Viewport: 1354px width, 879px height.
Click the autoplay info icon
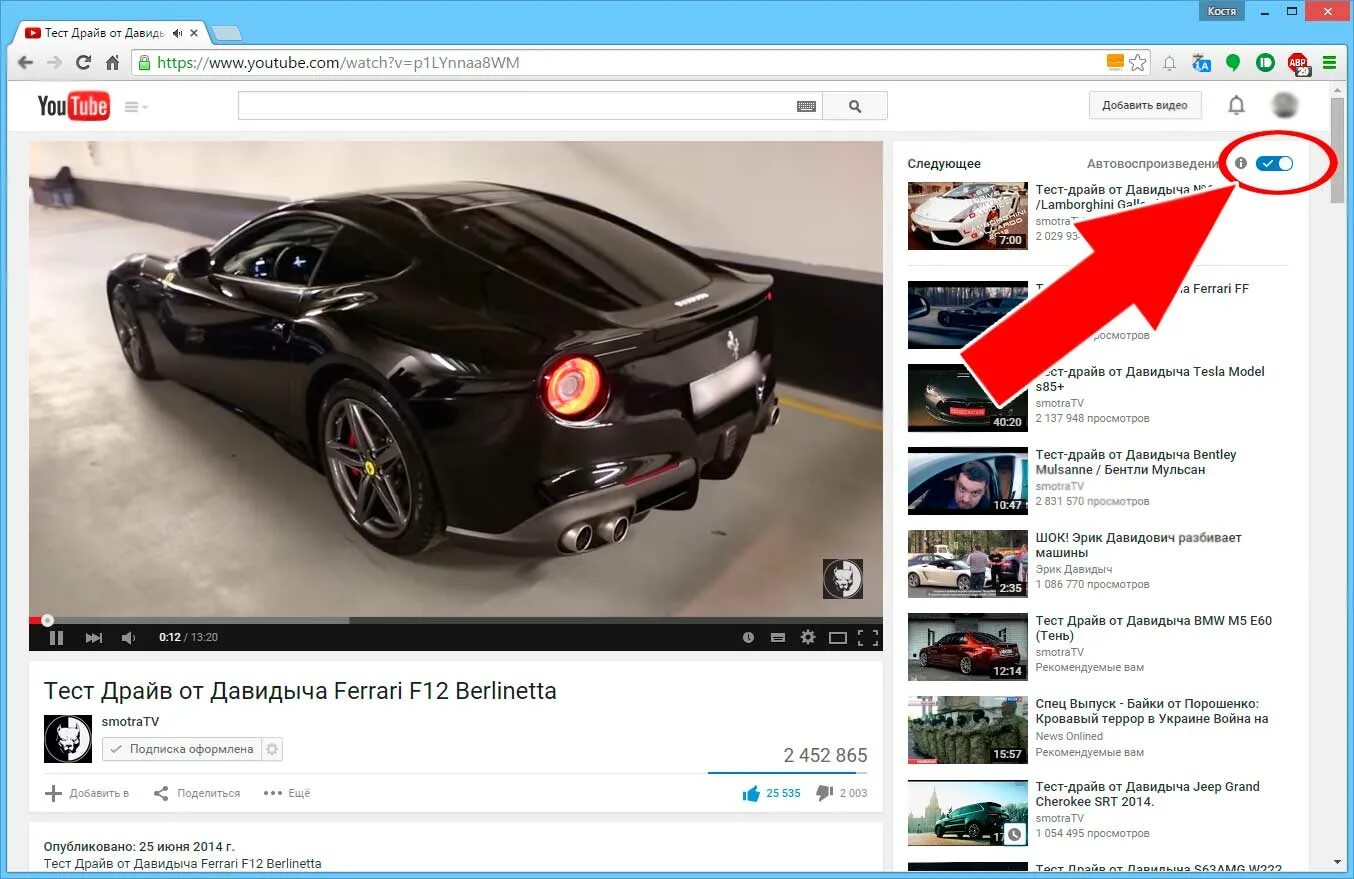pyautogui.click(x=1241, y=163)
